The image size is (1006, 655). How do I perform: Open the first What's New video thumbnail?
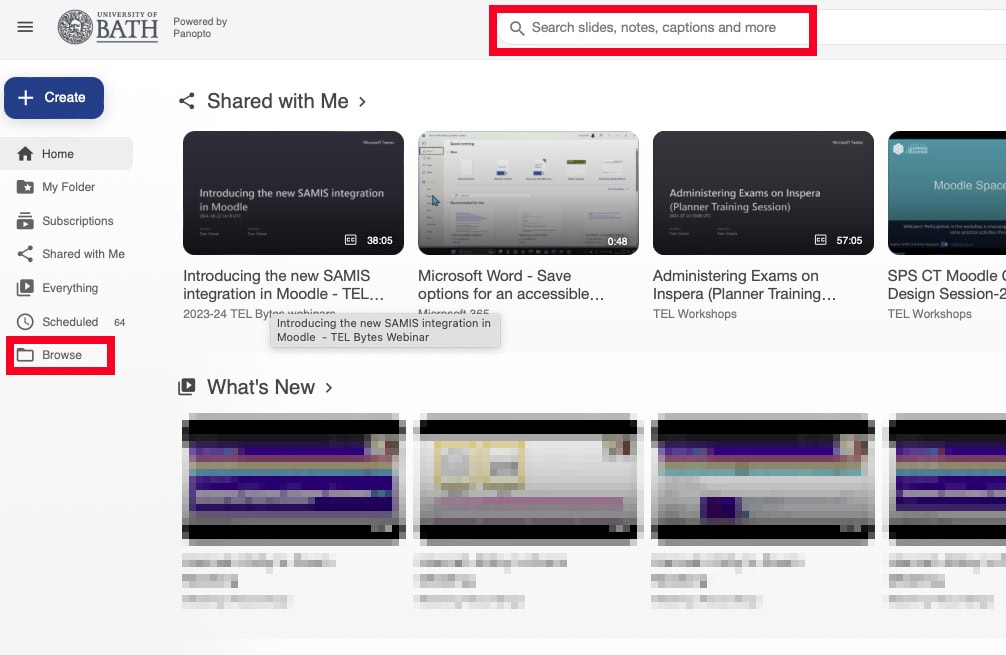tap(293, 478)
